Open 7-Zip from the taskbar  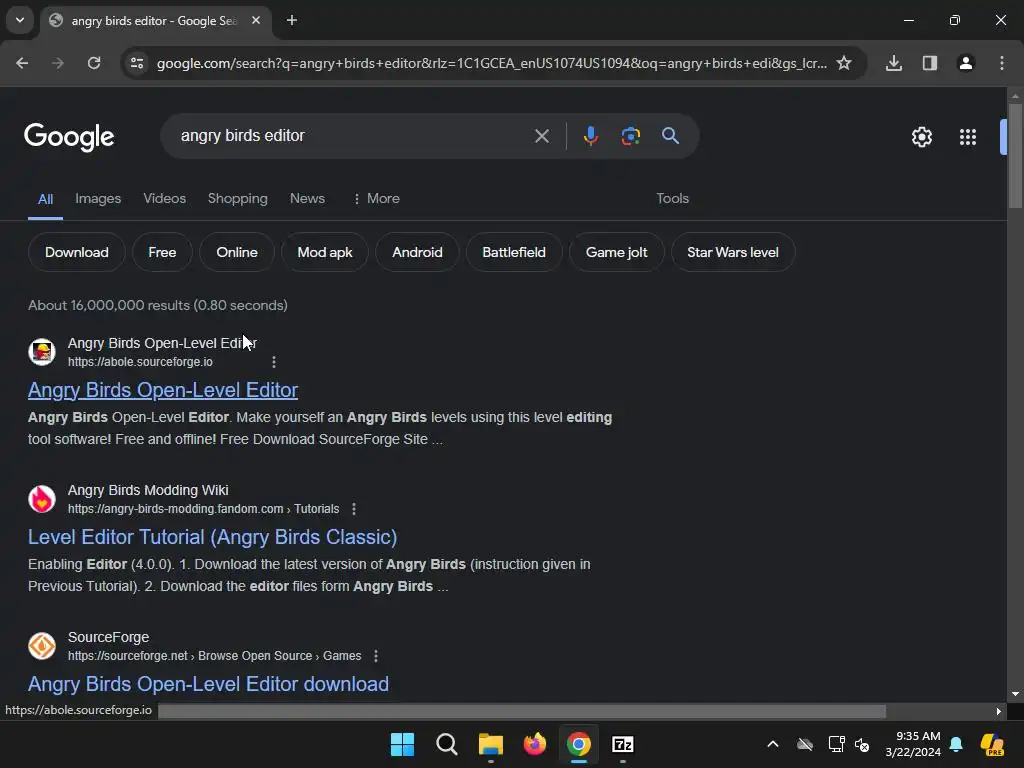point(623,744)
